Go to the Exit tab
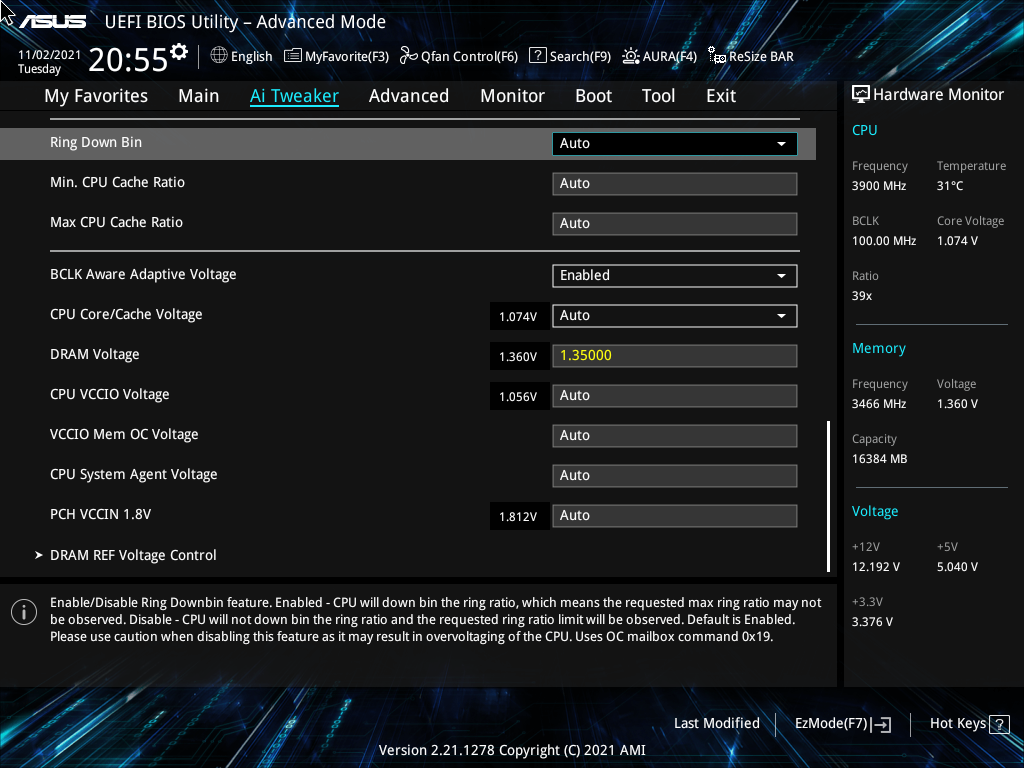 click(721, 96)
